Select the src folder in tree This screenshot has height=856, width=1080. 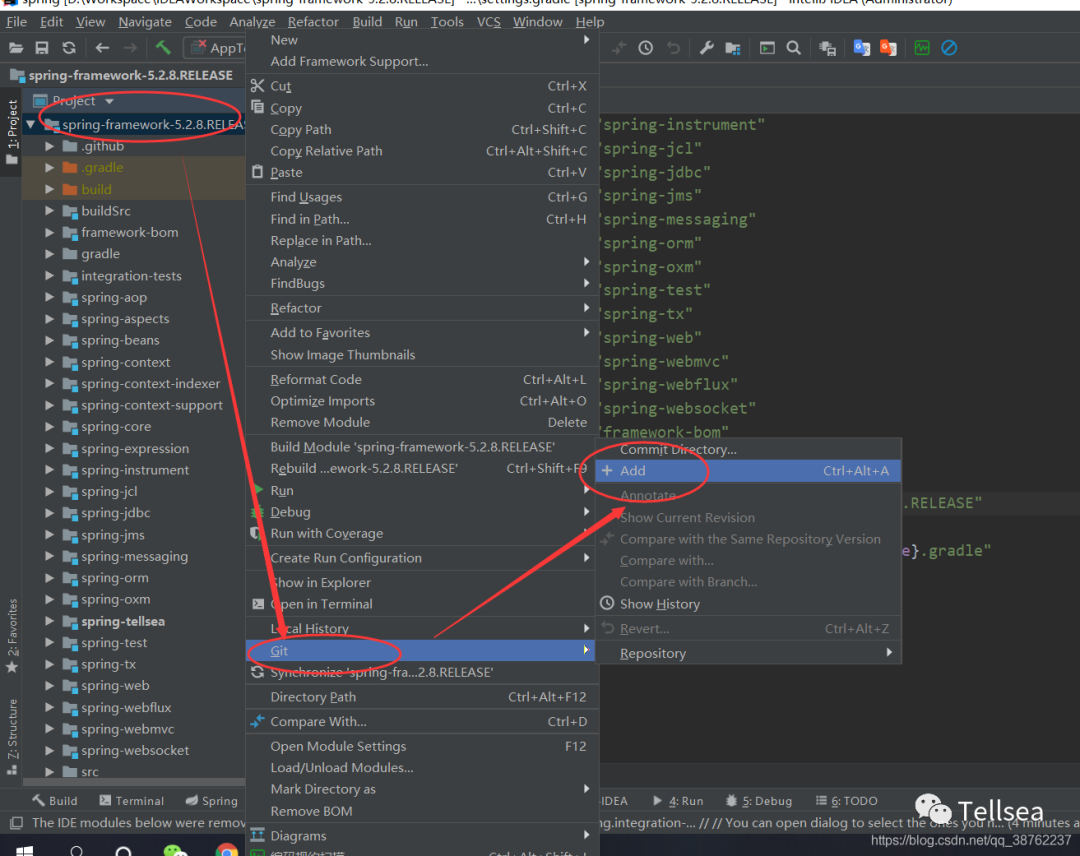coord(90,771)
